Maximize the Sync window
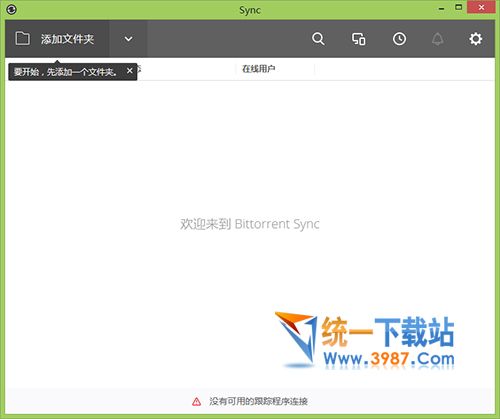Image resolution: width=500 pixels, height=419 pixels. point(459,7)
